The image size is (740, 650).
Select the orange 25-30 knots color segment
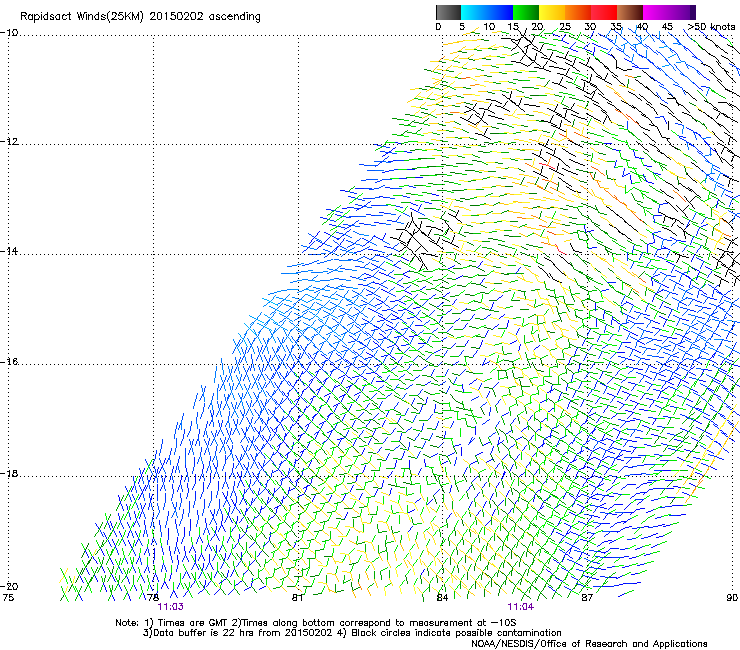click(x=578, y=12)
